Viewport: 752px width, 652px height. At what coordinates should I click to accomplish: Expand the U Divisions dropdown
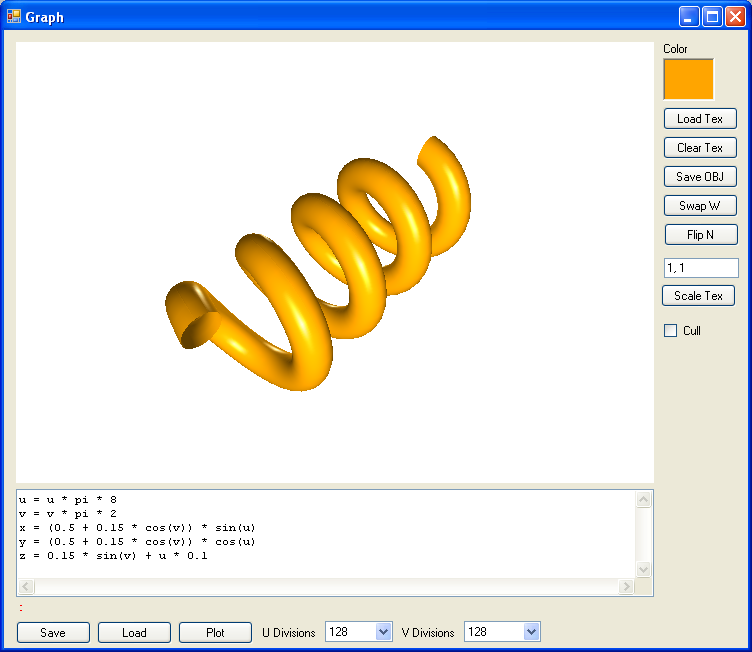point(383,632)
